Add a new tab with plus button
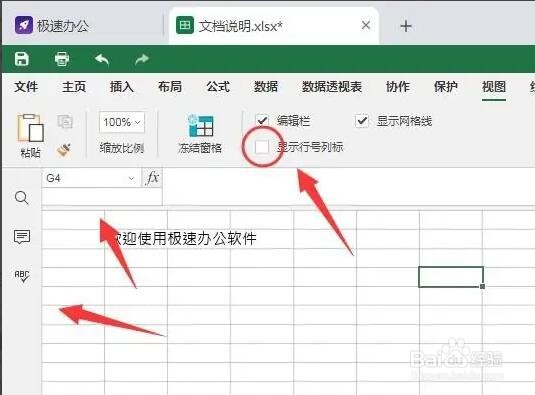The width and height of the screenshot is (535, 395). (406, 26)
